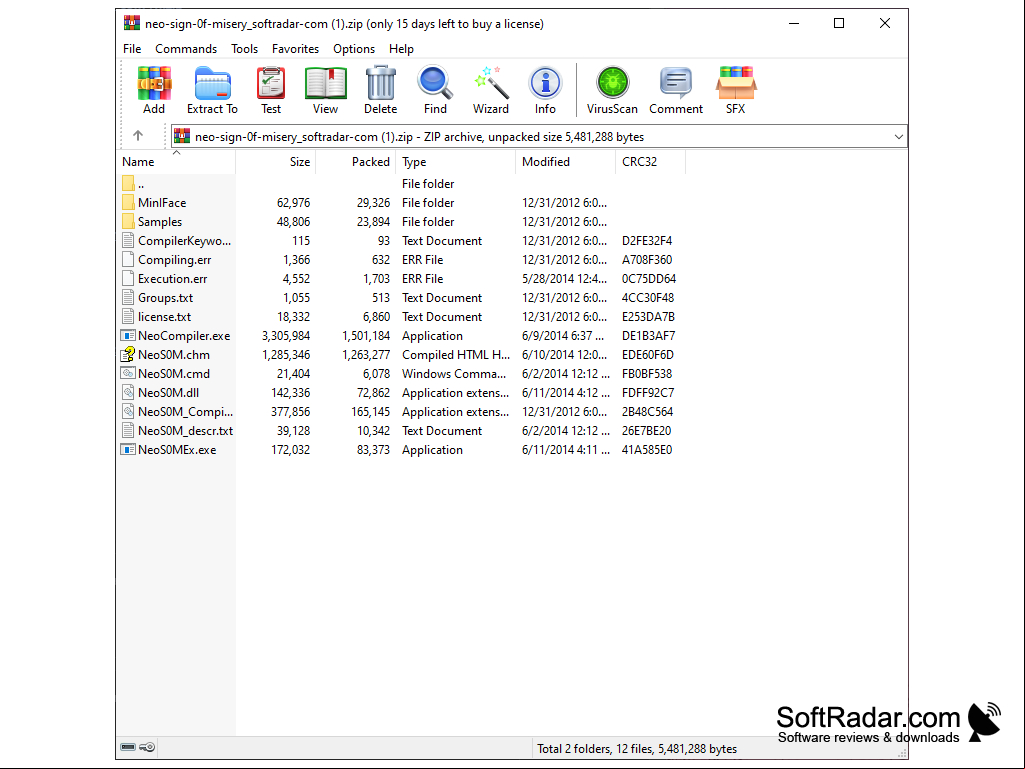The image size is (1025, 769).
Task: Click the NeoS0M.dll file icon
Action: coord(128,392)
